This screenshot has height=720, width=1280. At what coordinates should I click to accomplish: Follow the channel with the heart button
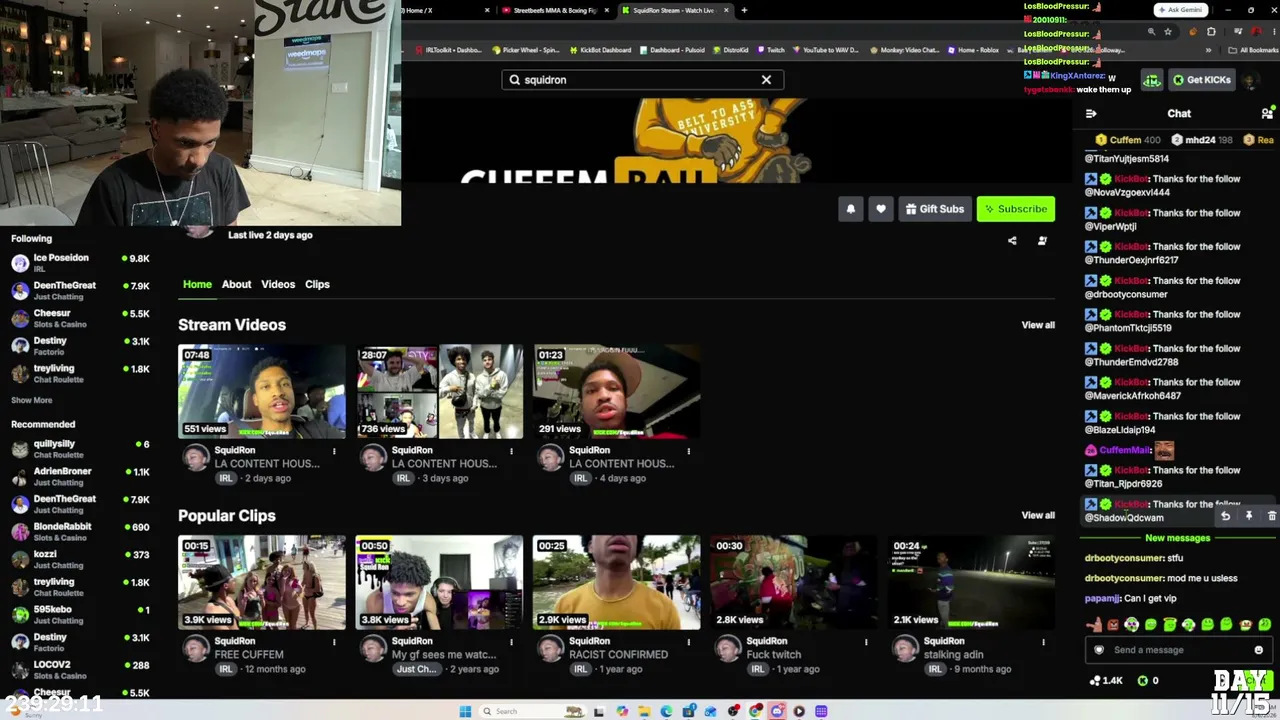[881, 209]
